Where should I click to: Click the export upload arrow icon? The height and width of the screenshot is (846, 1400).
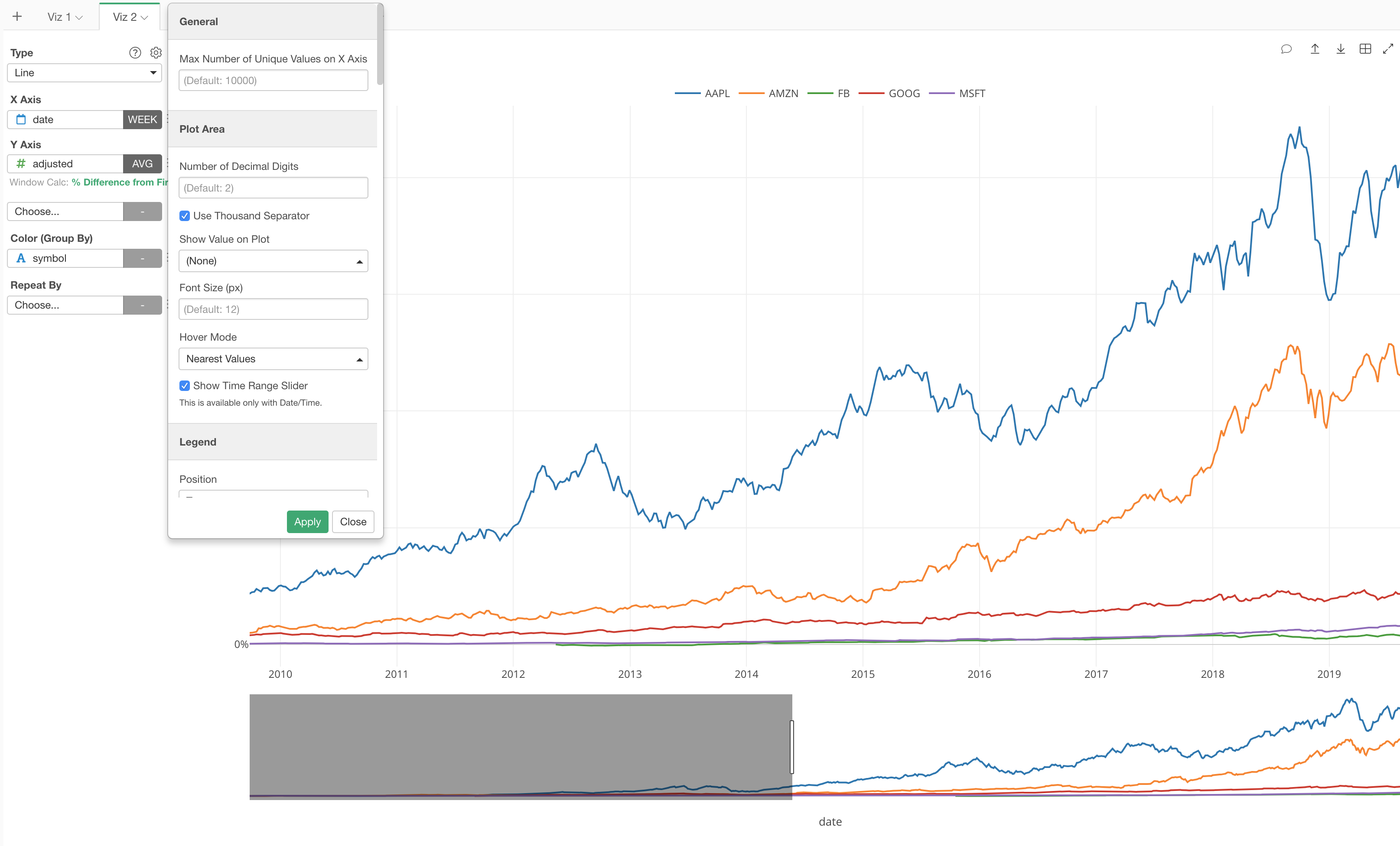1315,49
